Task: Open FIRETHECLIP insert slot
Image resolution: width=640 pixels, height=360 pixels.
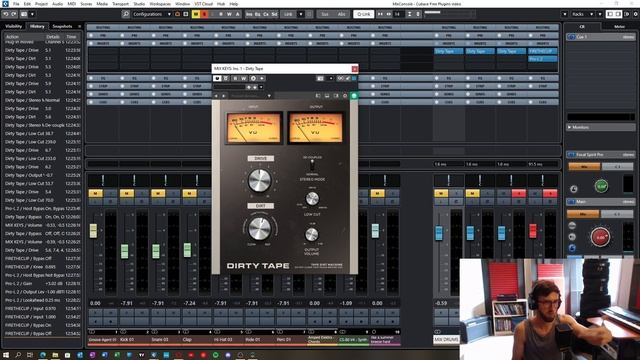Action: click(x=542, y=51)
